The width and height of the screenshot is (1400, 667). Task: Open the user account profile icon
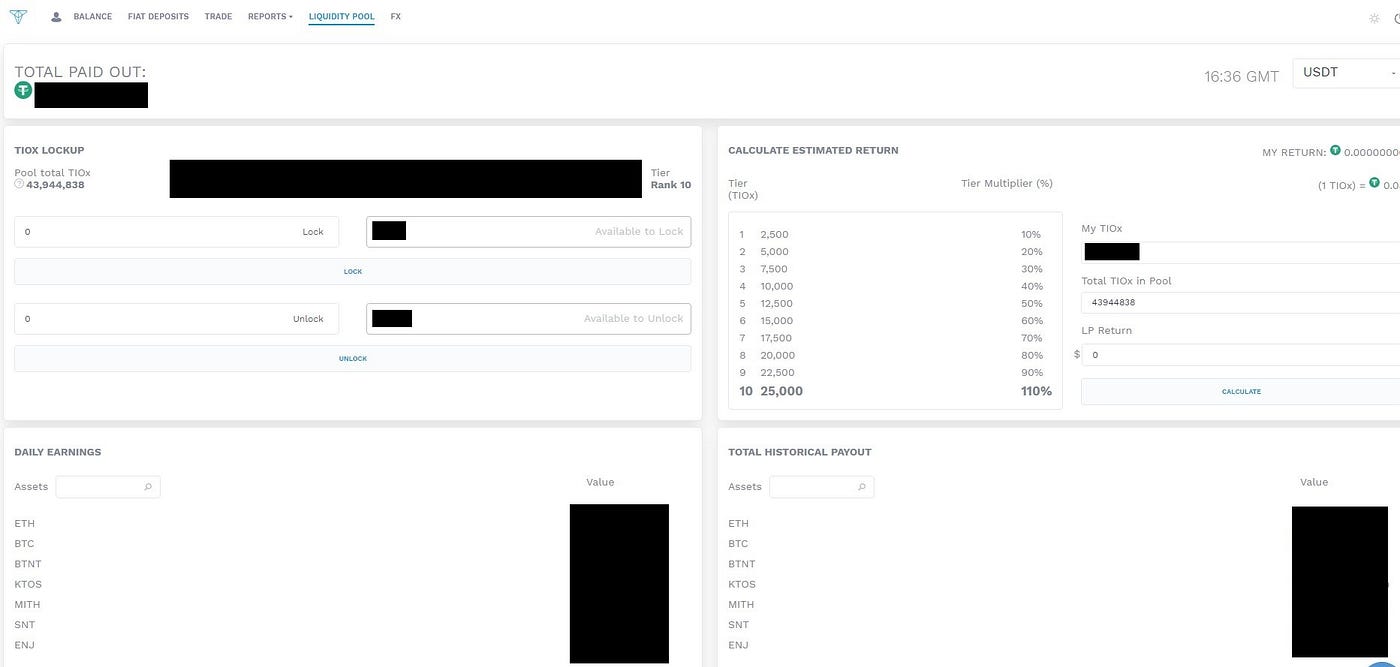click(x=56, y=17)
